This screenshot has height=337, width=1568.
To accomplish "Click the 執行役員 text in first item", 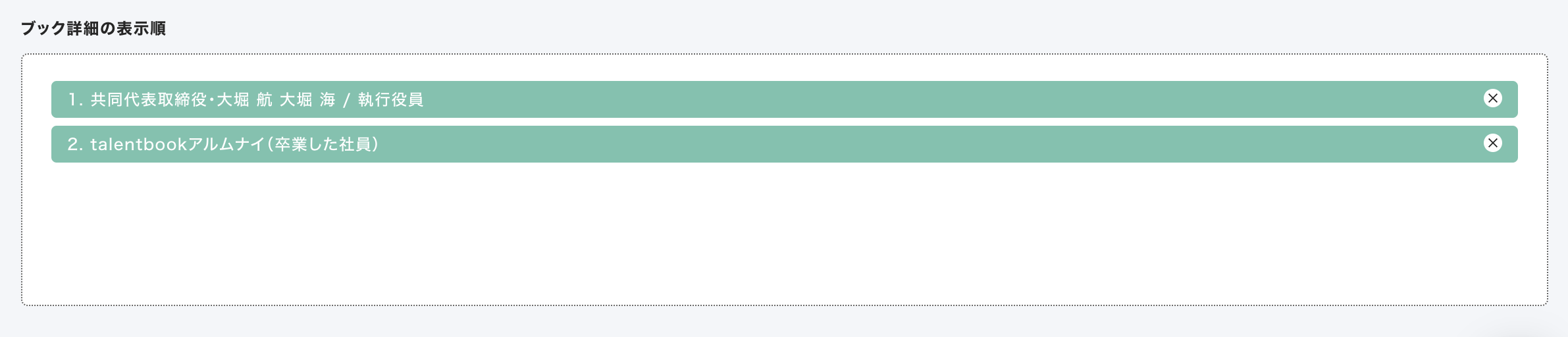I will tap(390, 100).
